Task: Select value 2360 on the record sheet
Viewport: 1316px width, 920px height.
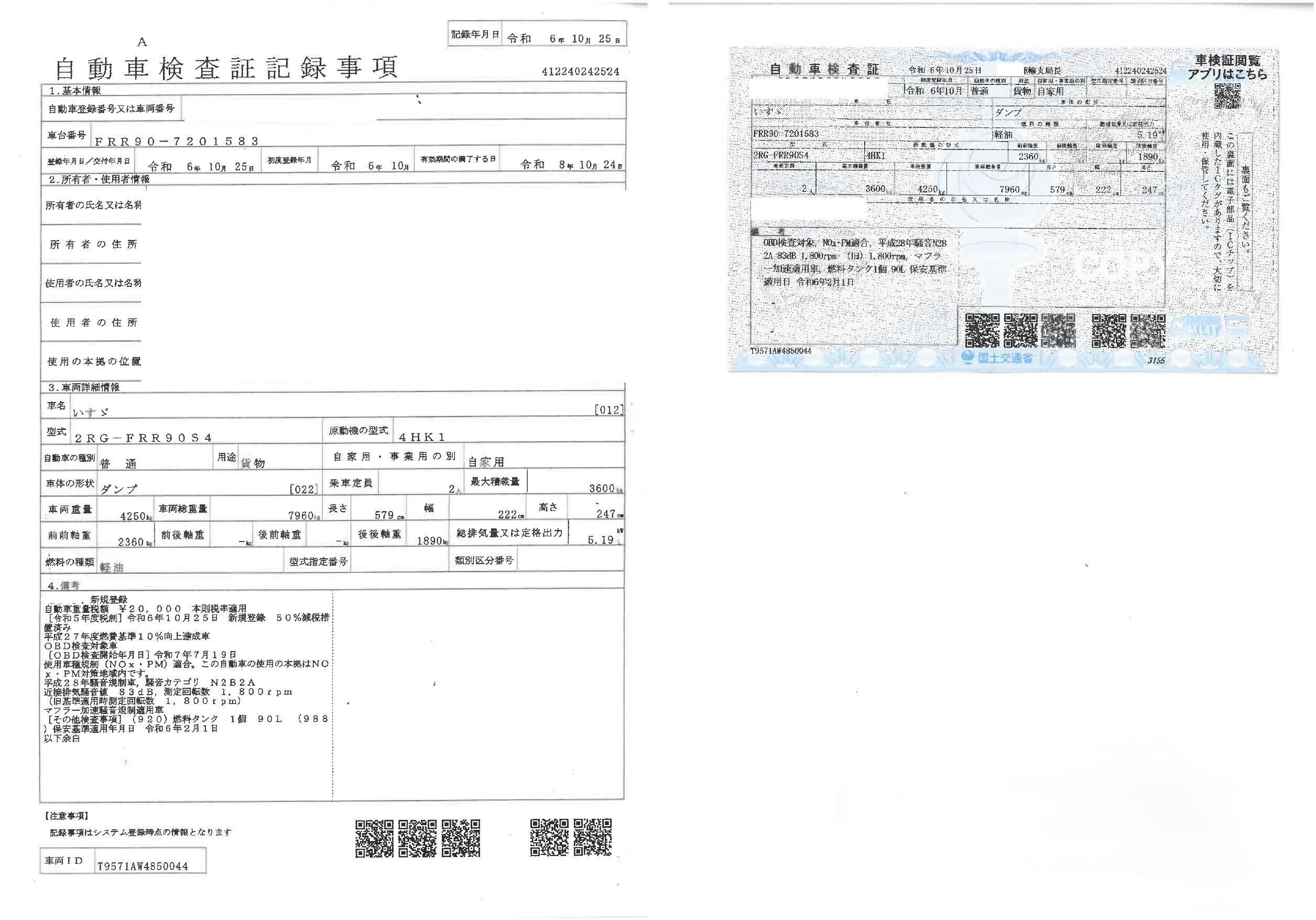Action: click(130, 542)
